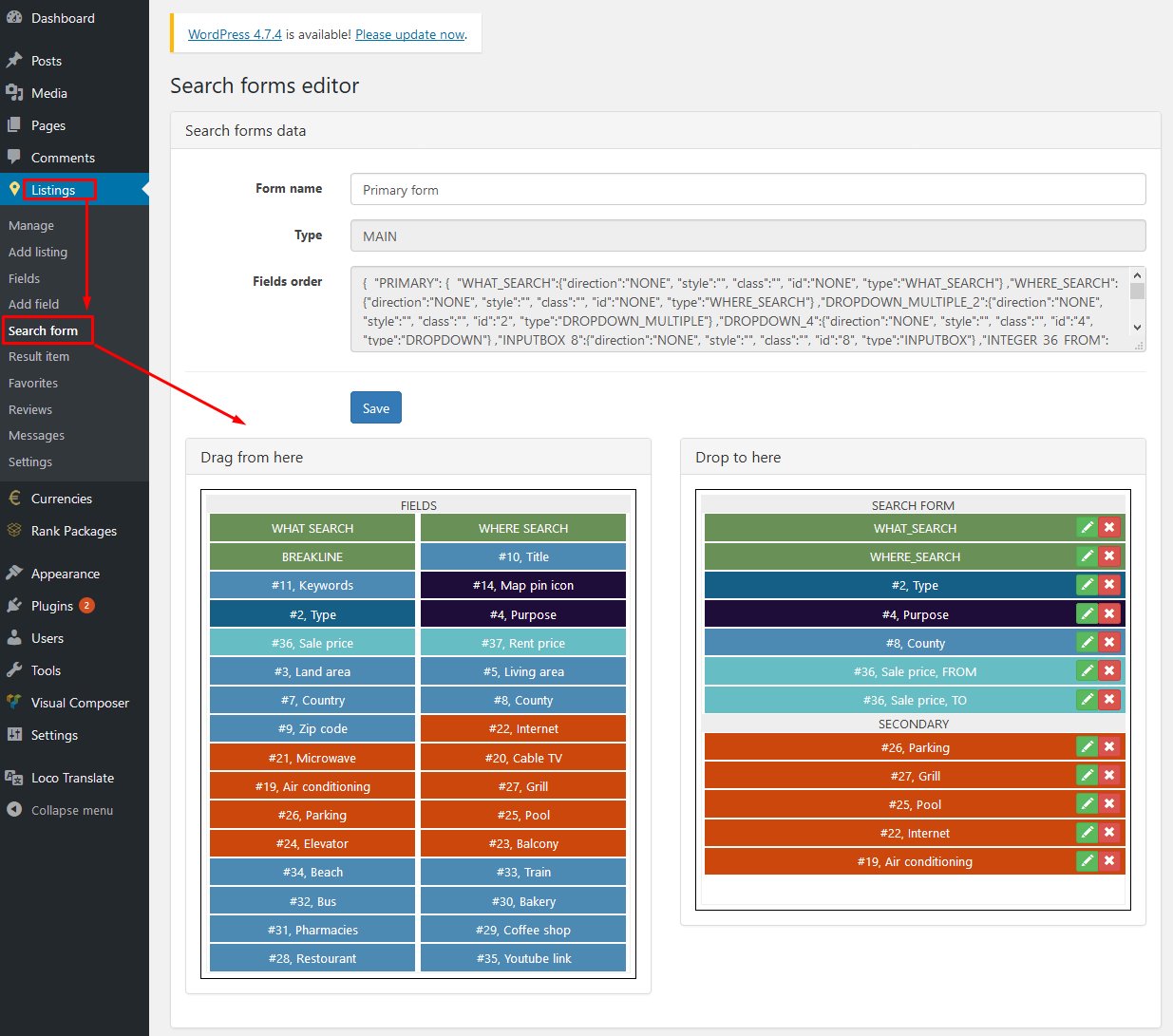The image size is (1173, 1036).
Task: Remove the WHERE_SEARCH field with red X
Action: pyautogui.click(x=1108, y=556)
